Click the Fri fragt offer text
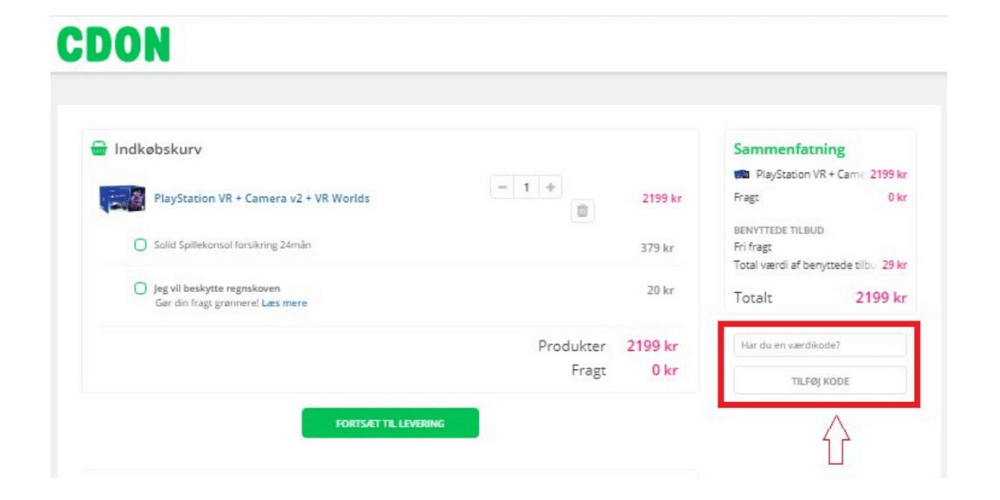 [x=752, y=246]
